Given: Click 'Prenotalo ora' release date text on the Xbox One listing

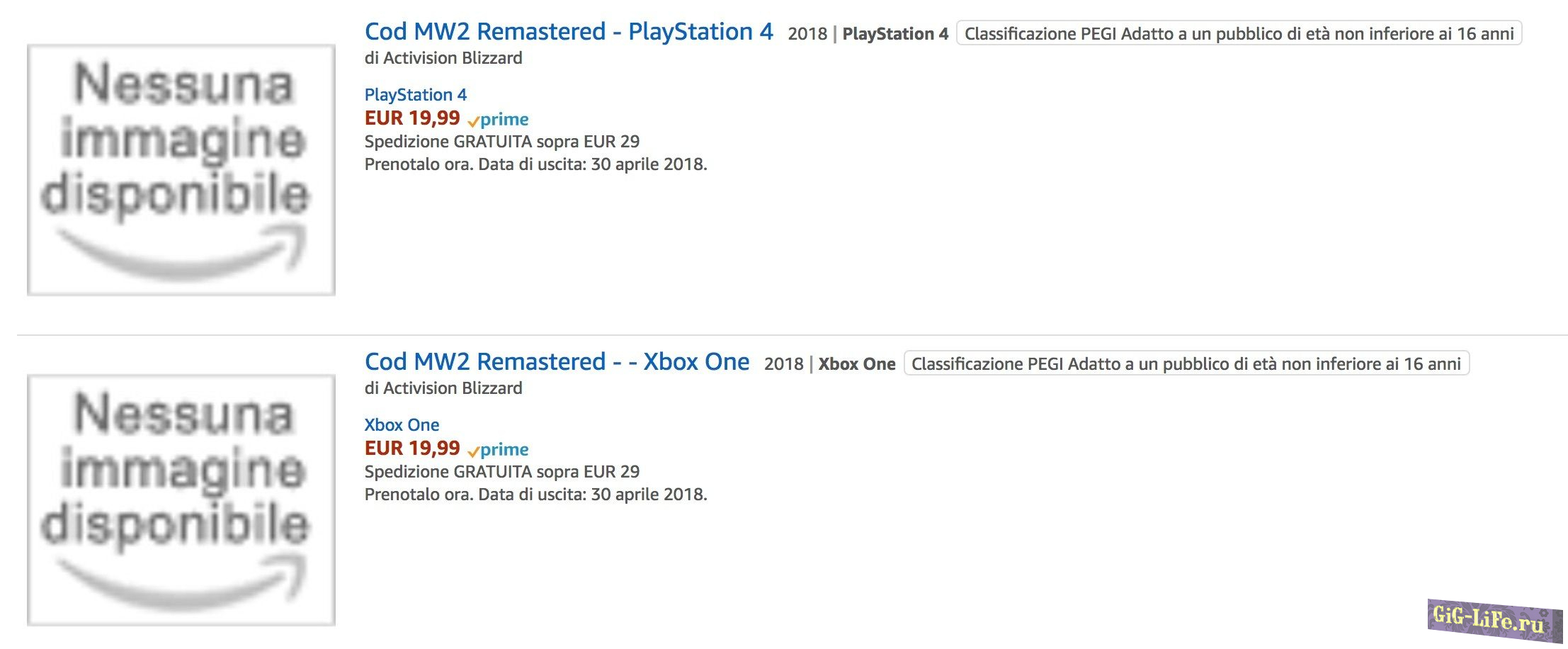Looking at the screenshot, I should [535, 495].
